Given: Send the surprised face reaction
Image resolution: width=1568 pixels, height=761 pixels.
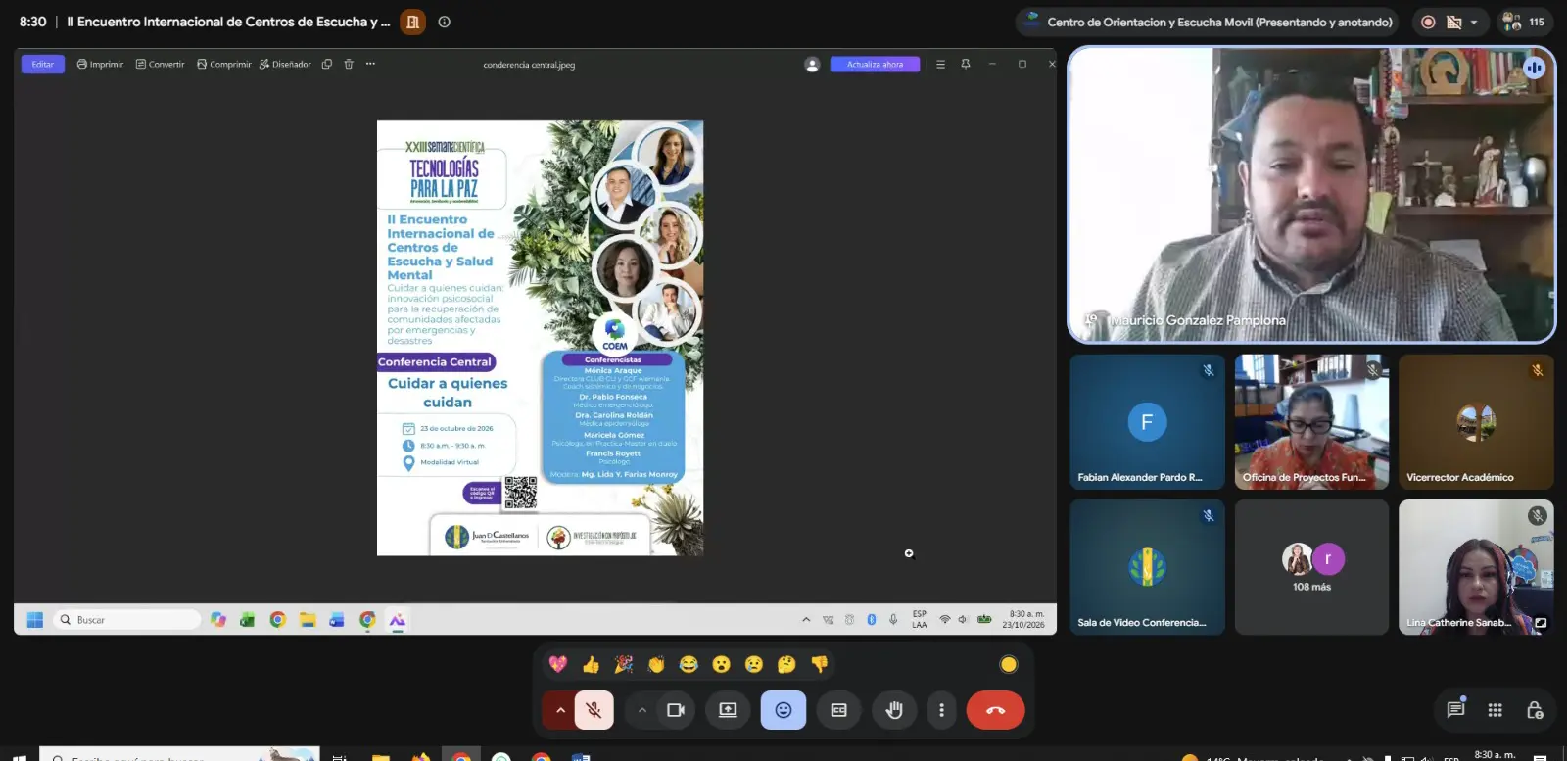Looking at the screenshot, I should click(721, 664).
